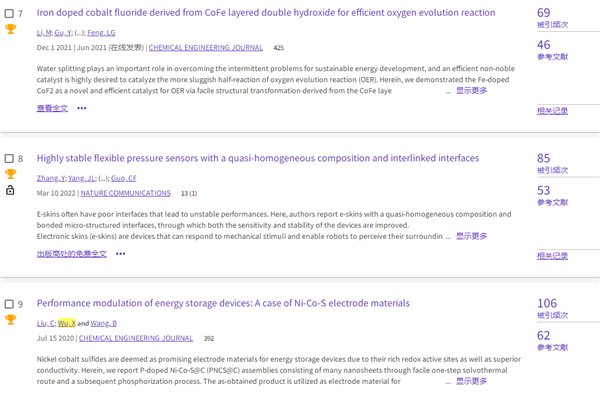Click 相关记录 related records for record 8
This screenshot has width=600, height=393.
pos(552,256)
